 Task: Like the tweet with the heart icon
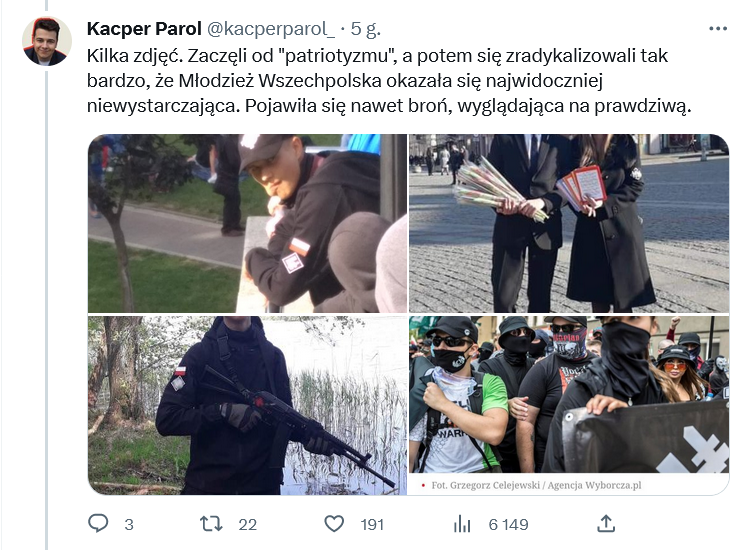tap(334, 524)
